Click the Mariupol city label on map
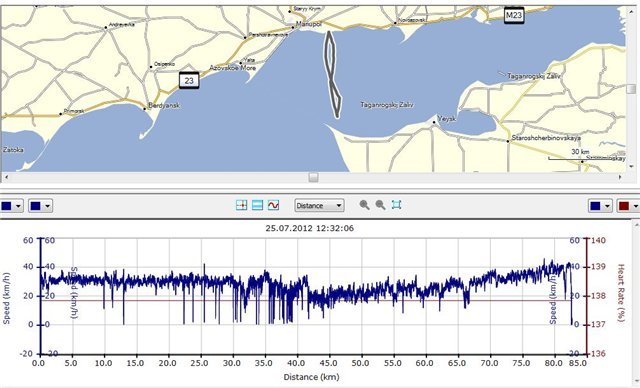This screenshot has height=388, width=640. [309, 24]
